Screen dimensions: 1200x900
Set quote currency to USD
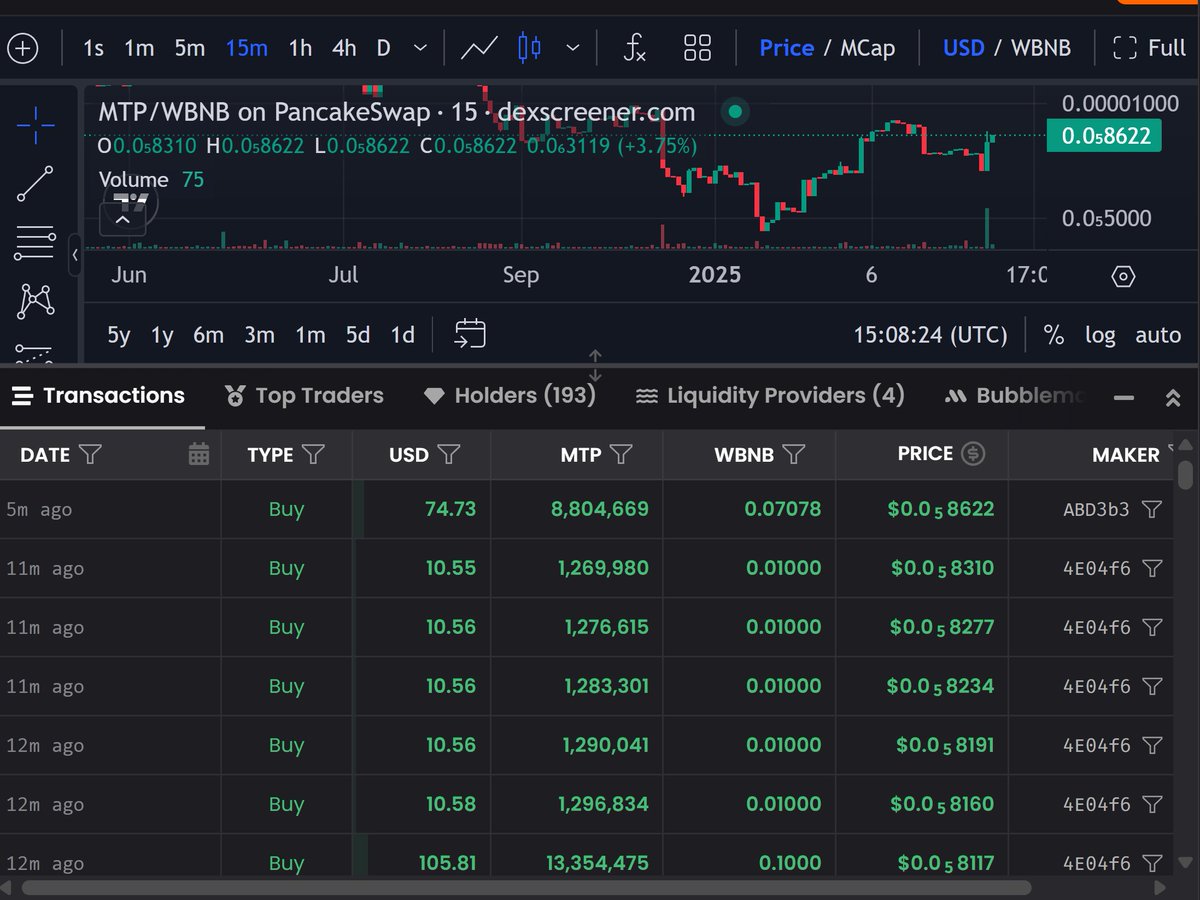963,48
